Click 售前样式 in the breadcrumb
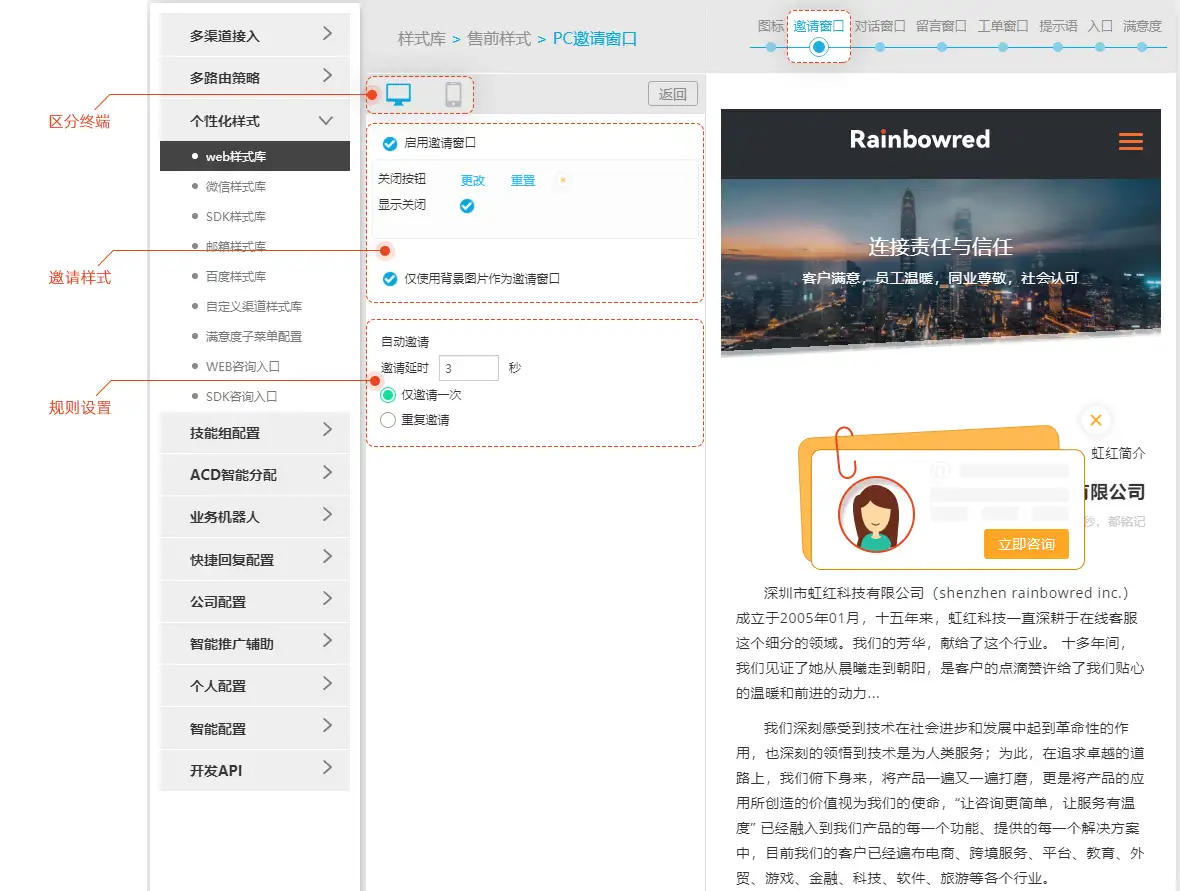Screen dimensions: 1180x891 point(499,38)
